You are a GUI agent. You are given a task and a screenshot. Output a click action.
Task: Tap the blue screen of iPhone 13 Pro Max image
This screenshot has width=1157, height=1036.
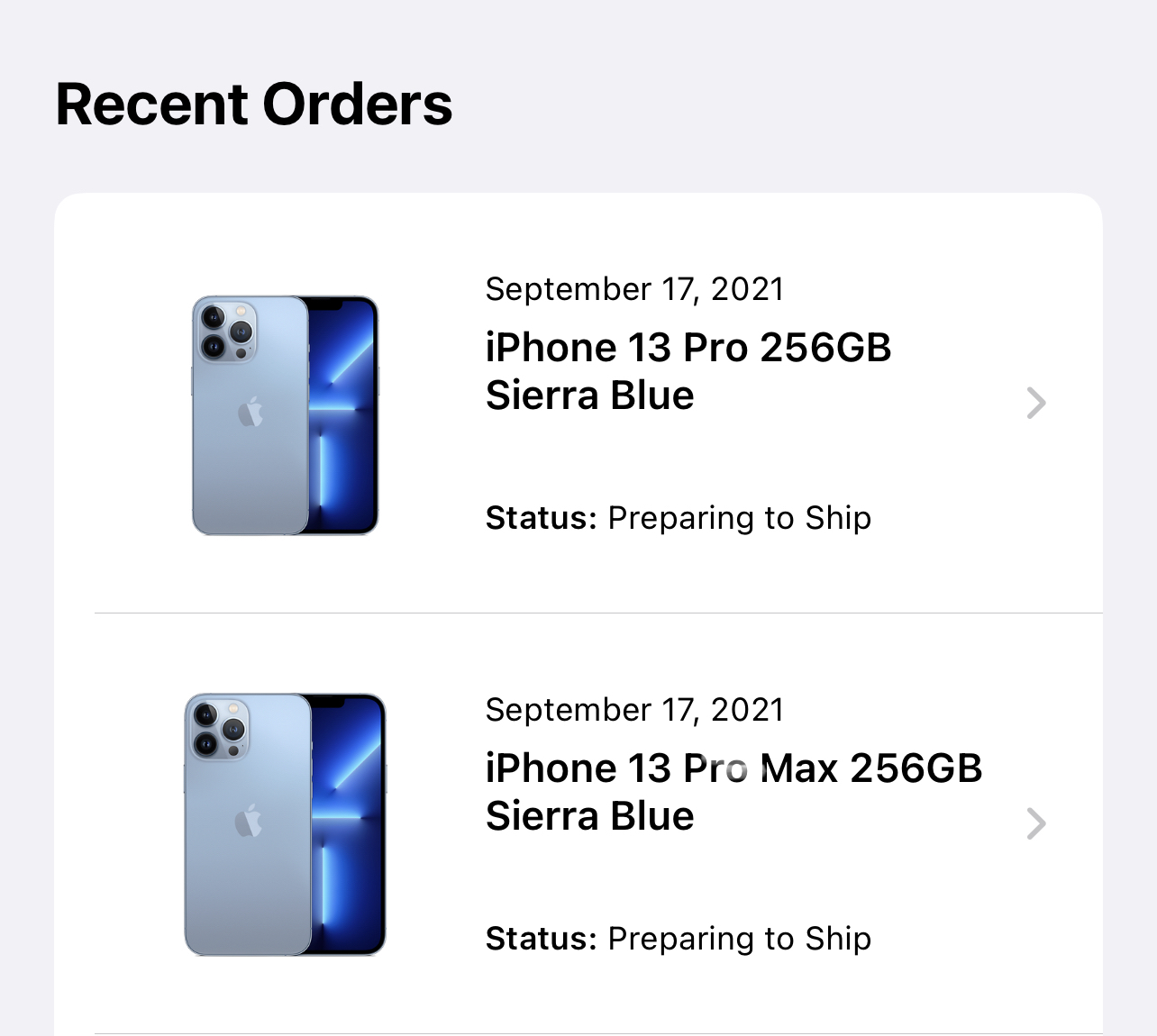click(x=347, y=824)
